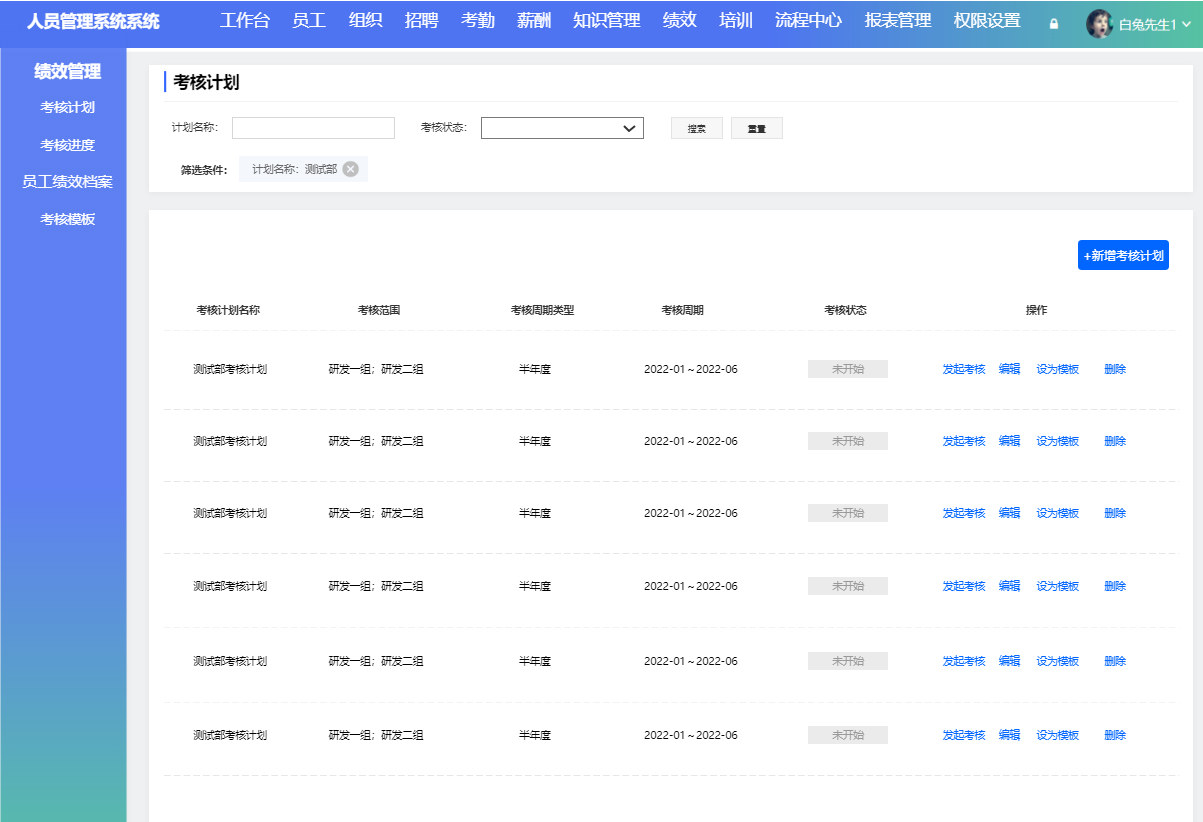Open 权限设置 from top navigation
Viewport: 1203px width, 822px height.
pos(983,20)
